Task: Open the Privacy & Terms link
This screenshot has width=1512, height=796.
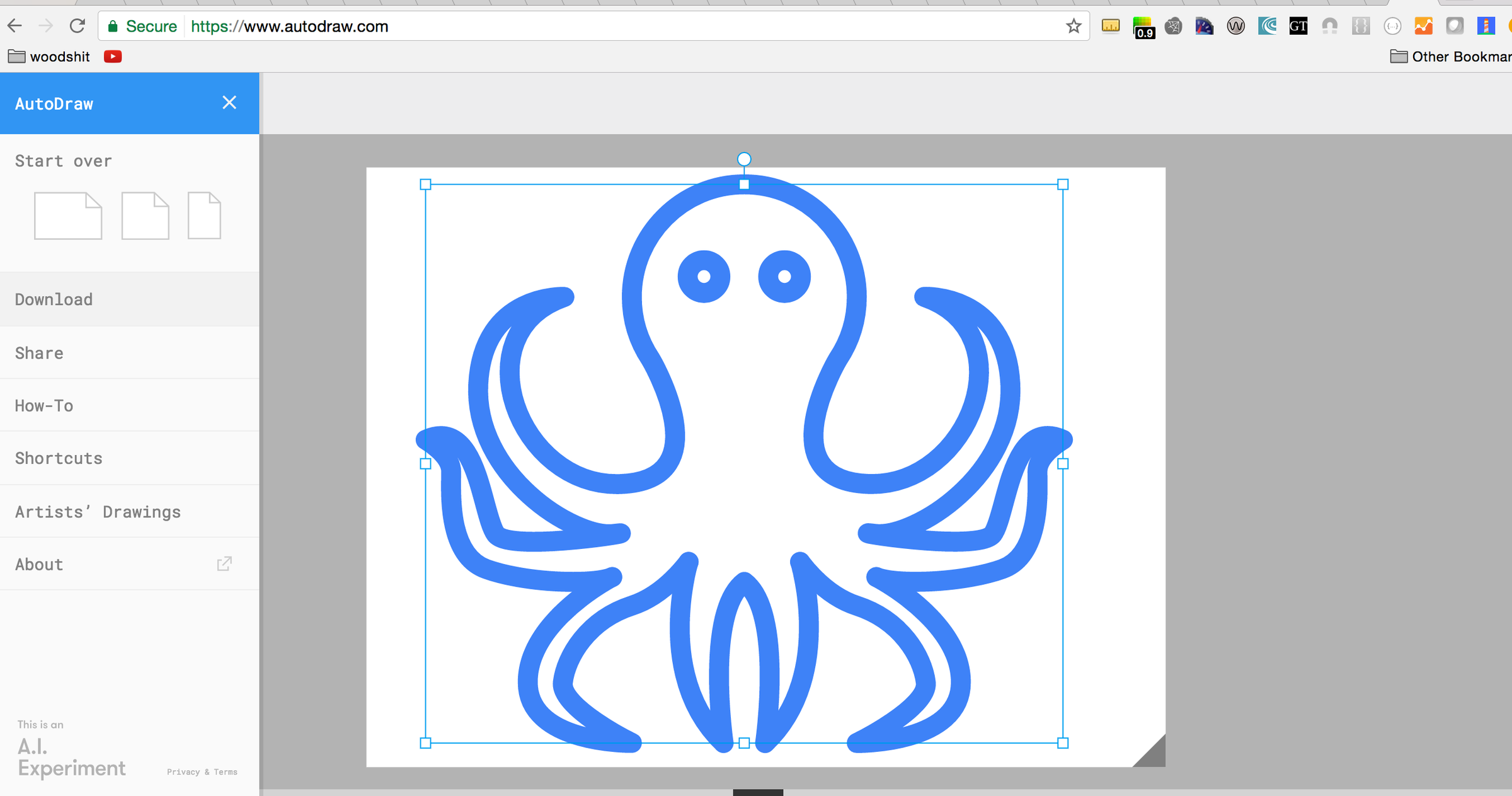Action: point(202,771)
